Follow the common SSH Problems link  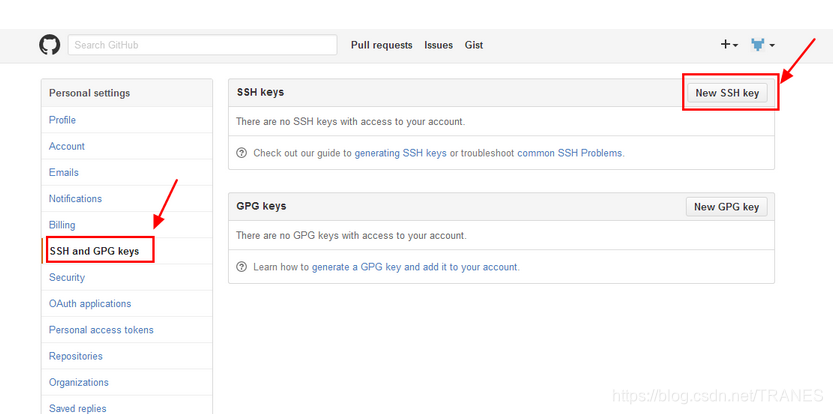pyautogui.click(x=570, y=153)
